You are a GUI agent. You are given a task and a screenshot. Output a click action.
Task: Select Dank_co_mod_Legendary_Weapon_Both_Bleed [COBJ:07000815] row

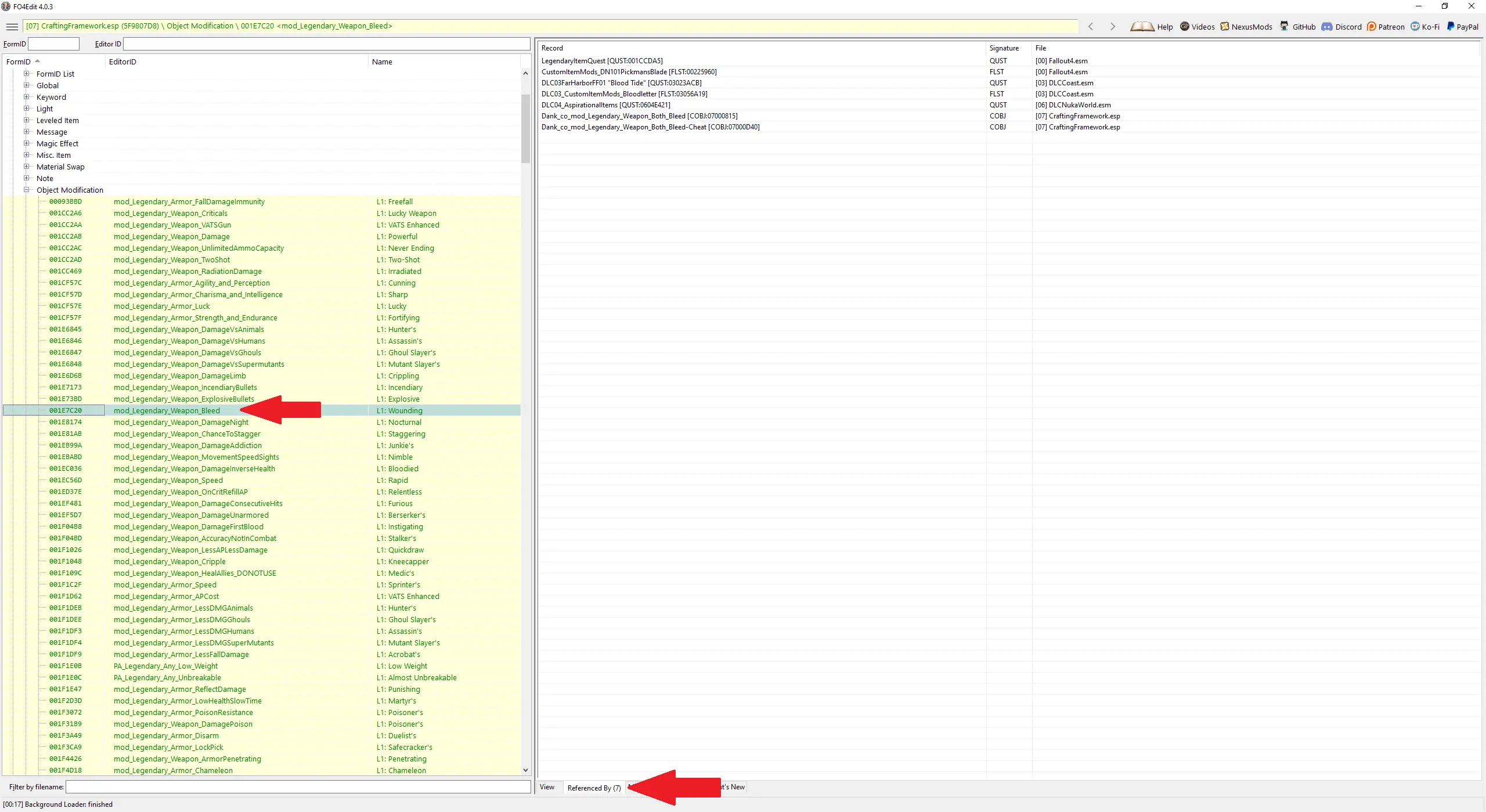(1008, 116)
